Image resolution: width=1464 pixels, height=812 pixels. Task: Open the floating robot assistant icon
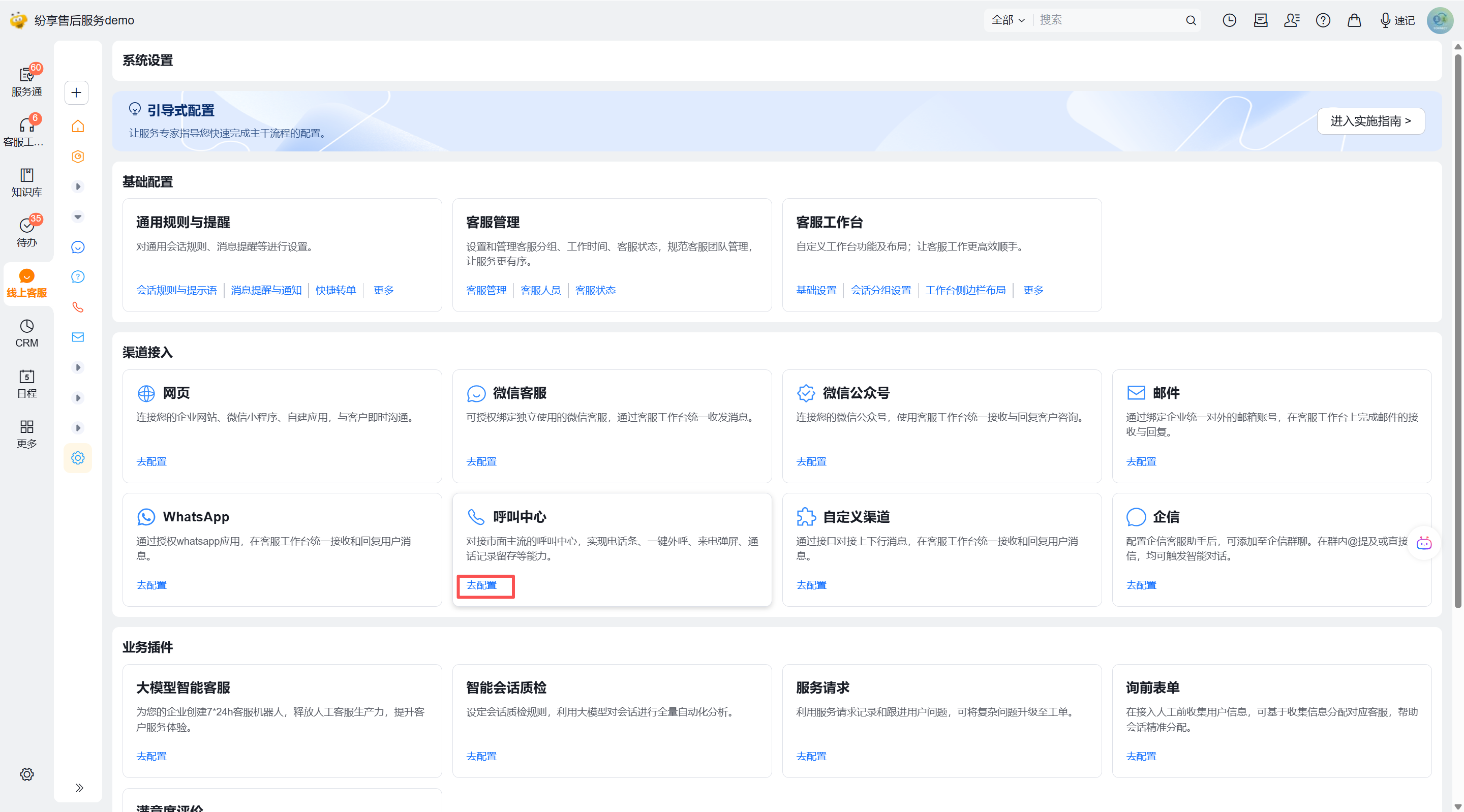click(x=1424, y=543)
